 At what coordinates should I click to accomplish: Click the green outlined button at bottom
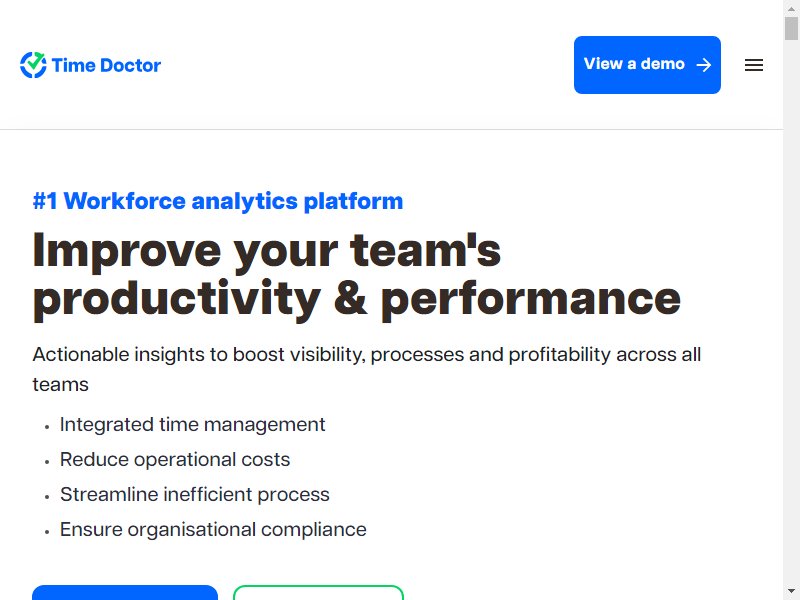click(x=318, y=593)
